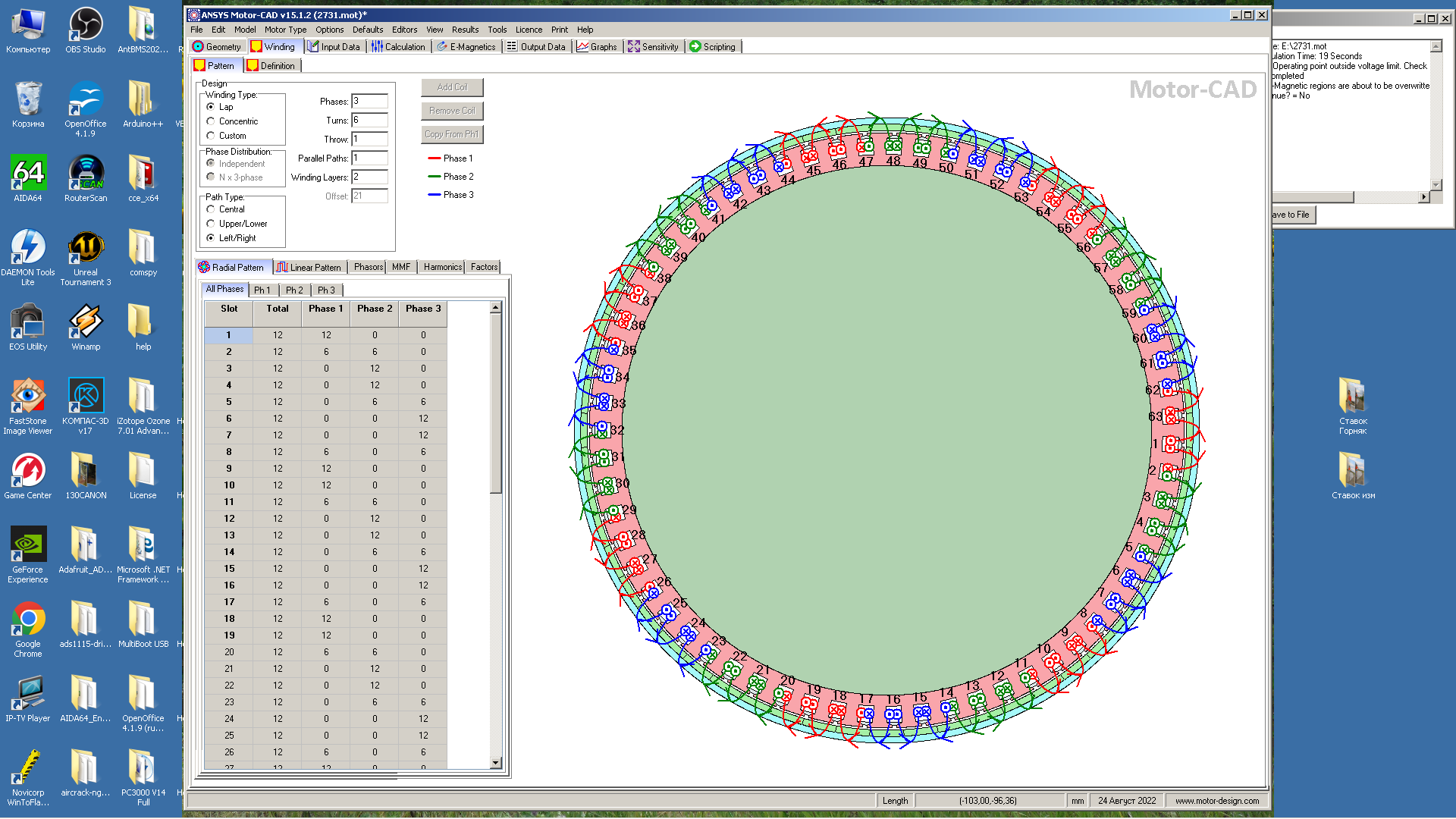Image resolution: width=1456 pixels, height=819 pixels.
Task: Open the Editors menu
Action: click(404, 30)
